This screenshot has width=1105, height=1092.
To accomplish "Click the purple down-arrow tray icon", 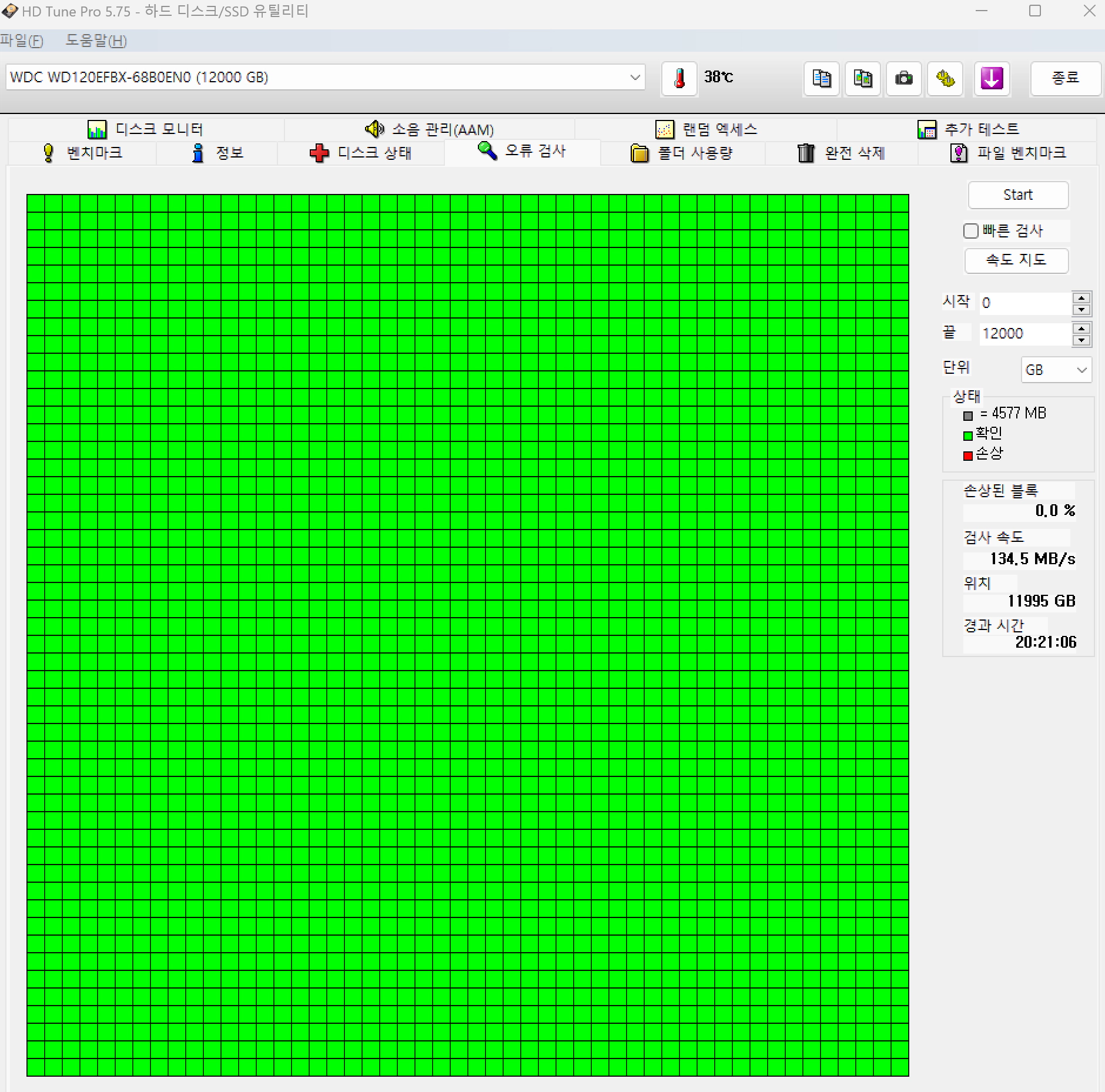I will pos(992,78).
